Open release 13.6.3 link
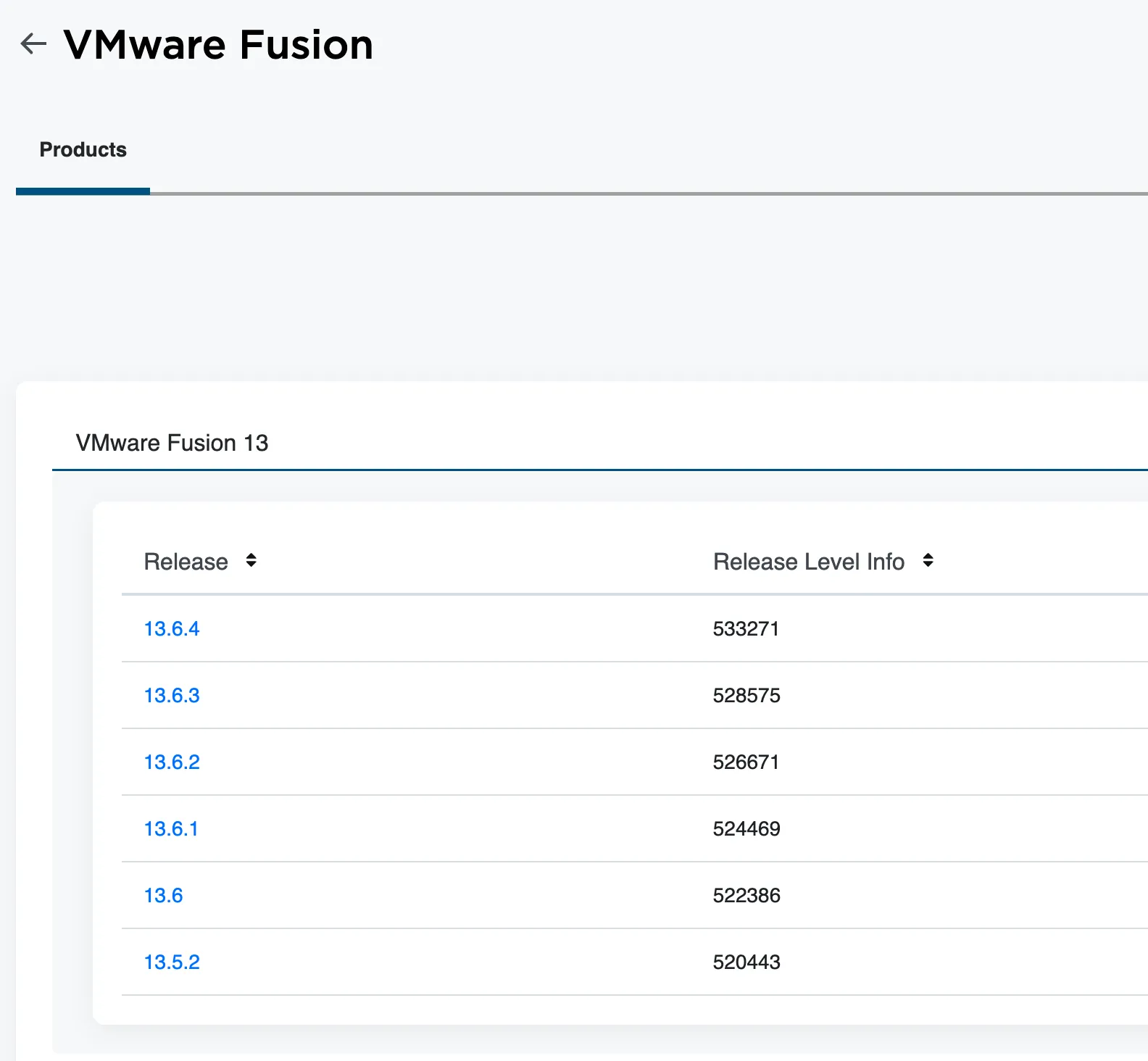 pos(172,695)
